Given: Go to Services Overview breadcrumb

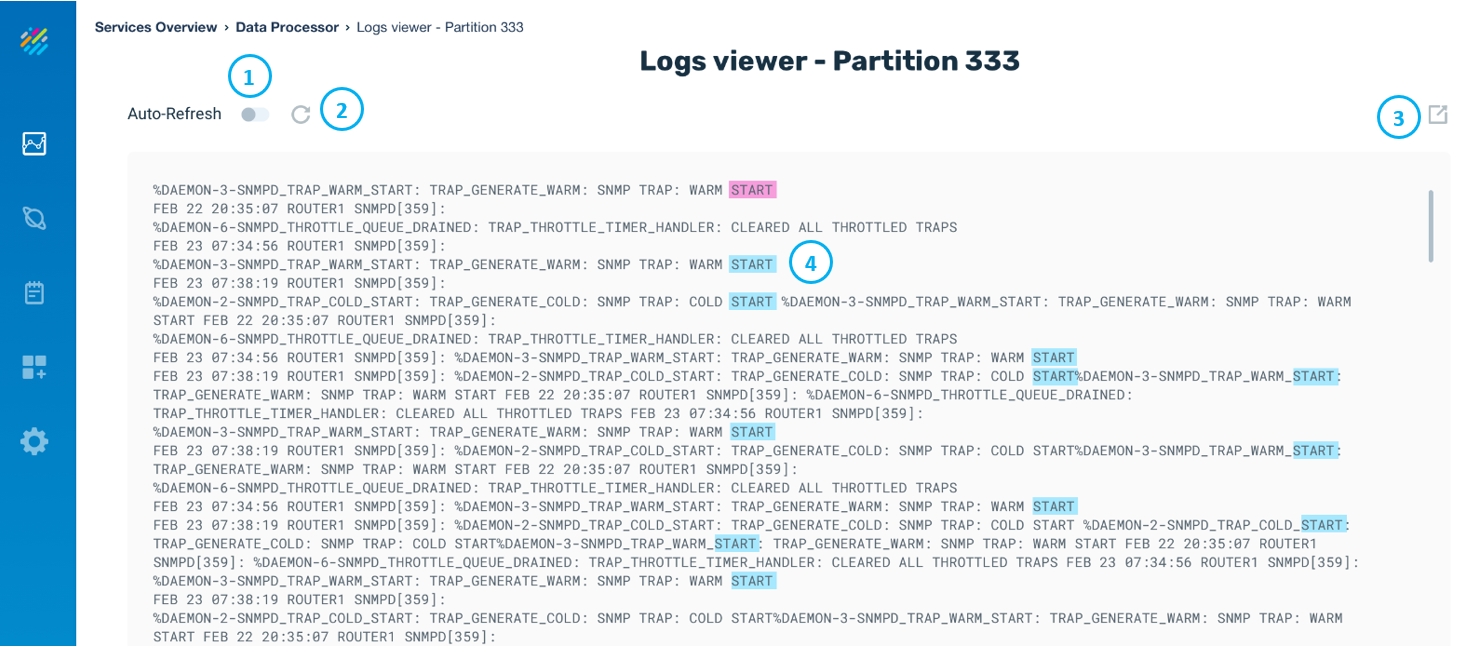Looking at the screenshot, I should pyautogui.click(x=155, y=27).
